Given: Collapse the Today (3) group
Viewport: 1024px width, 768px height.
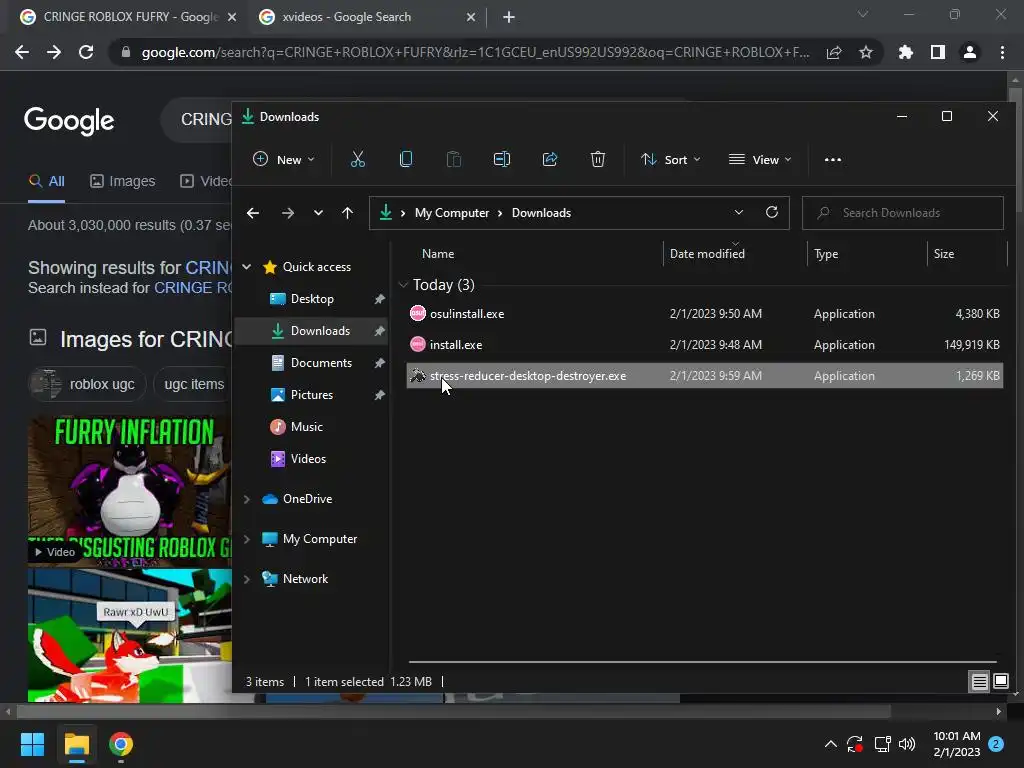Looking at the screenshot, I should coord(404,285).
